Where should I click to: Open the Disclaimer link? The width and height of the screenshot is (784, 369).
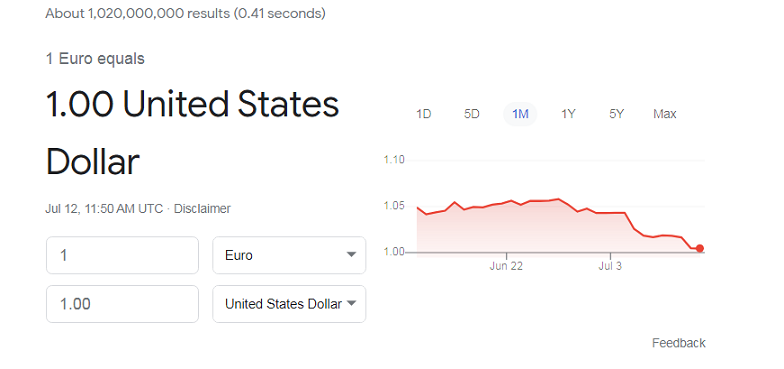[202, 208]
